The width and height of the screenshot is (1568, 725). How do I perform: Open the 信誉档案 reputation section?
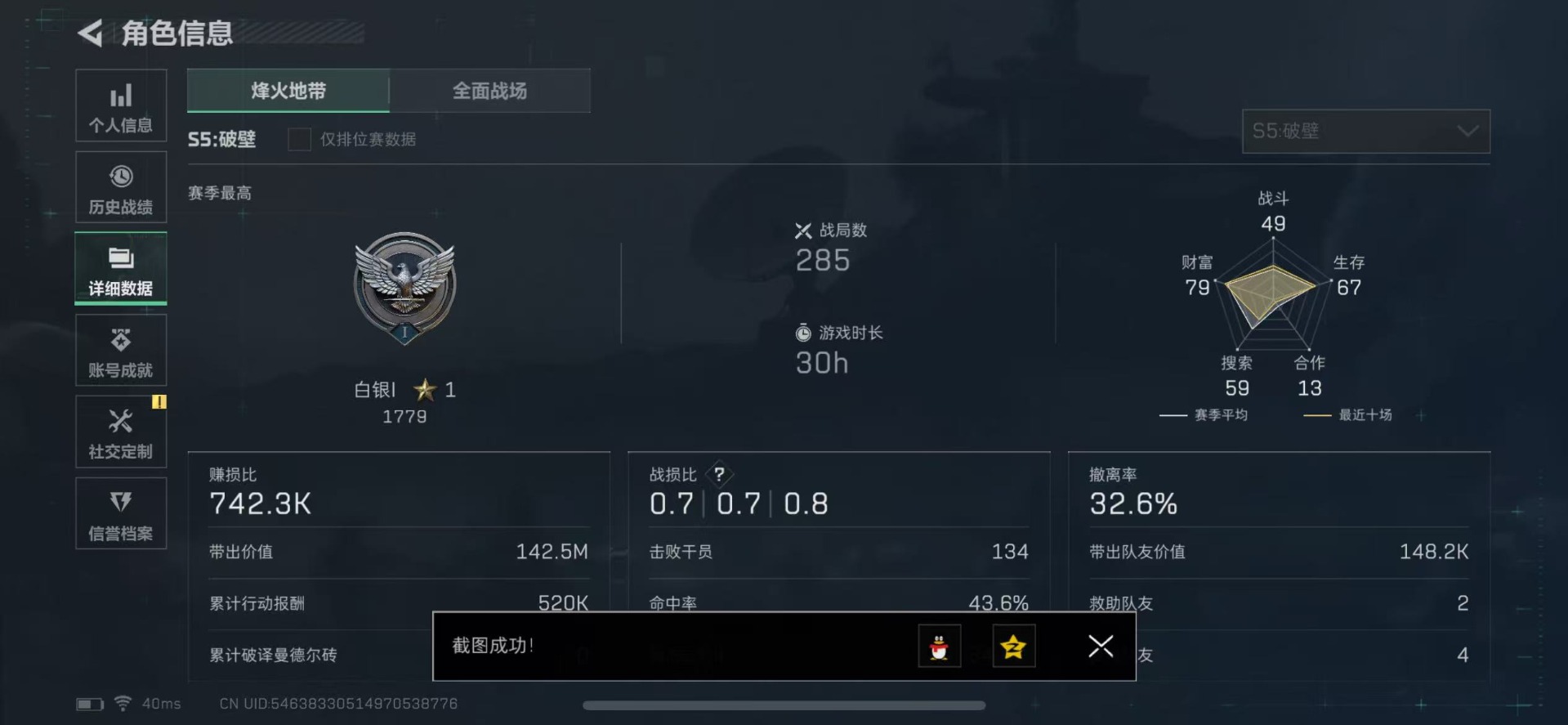pyautogui.click(x=121, y=514)
